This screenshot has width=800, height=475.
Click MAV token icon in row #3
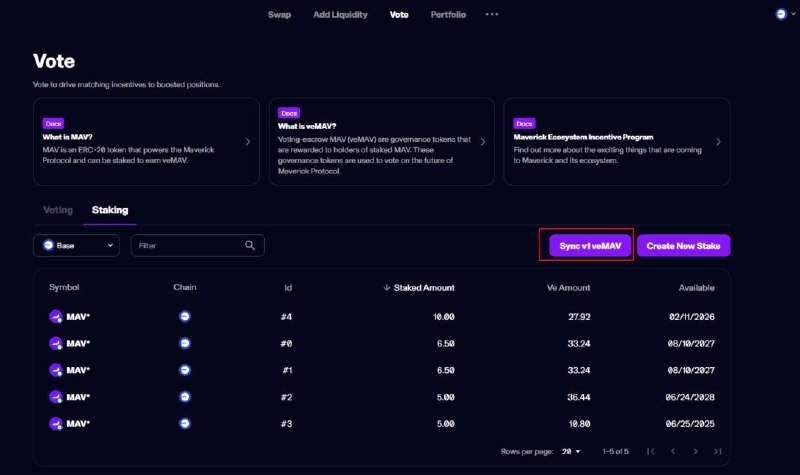pos(56,423)
